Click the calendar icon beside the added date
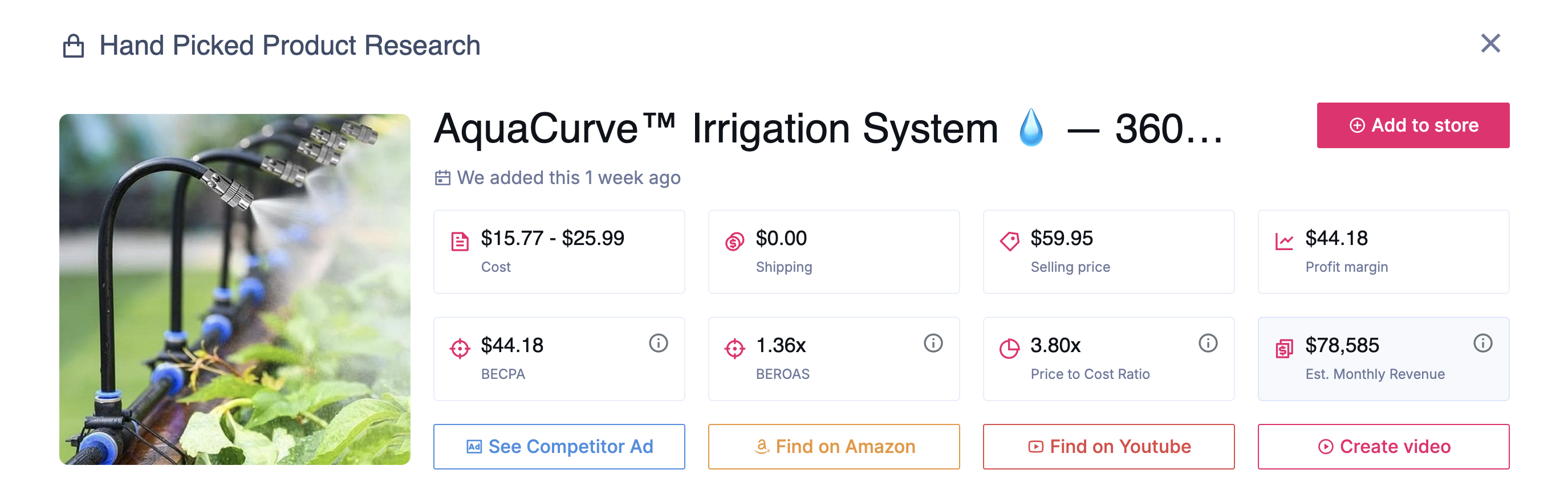The image size is (1568, 490). [443, 178]
